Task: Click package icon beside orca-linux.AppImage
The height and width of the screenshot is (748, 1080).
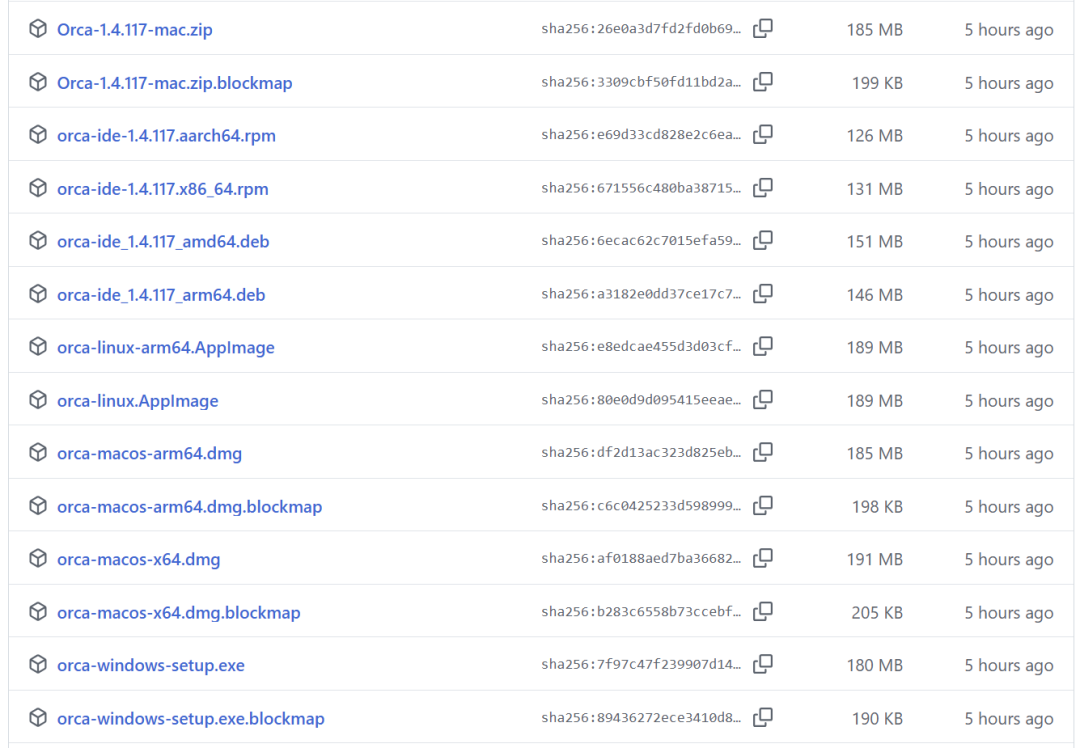Action: pyautogui.click(x=38, y=399)
